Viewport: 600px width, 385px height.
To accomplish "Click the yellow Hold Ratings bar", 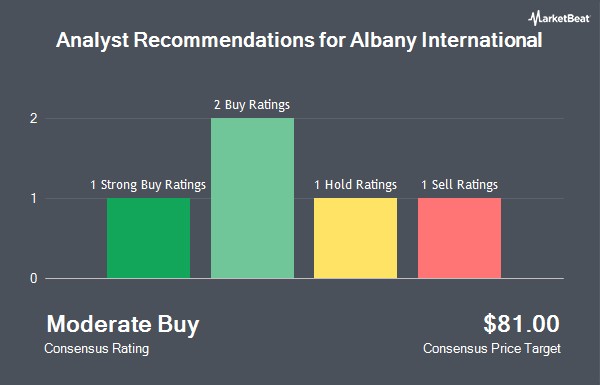I will [355, 238].
